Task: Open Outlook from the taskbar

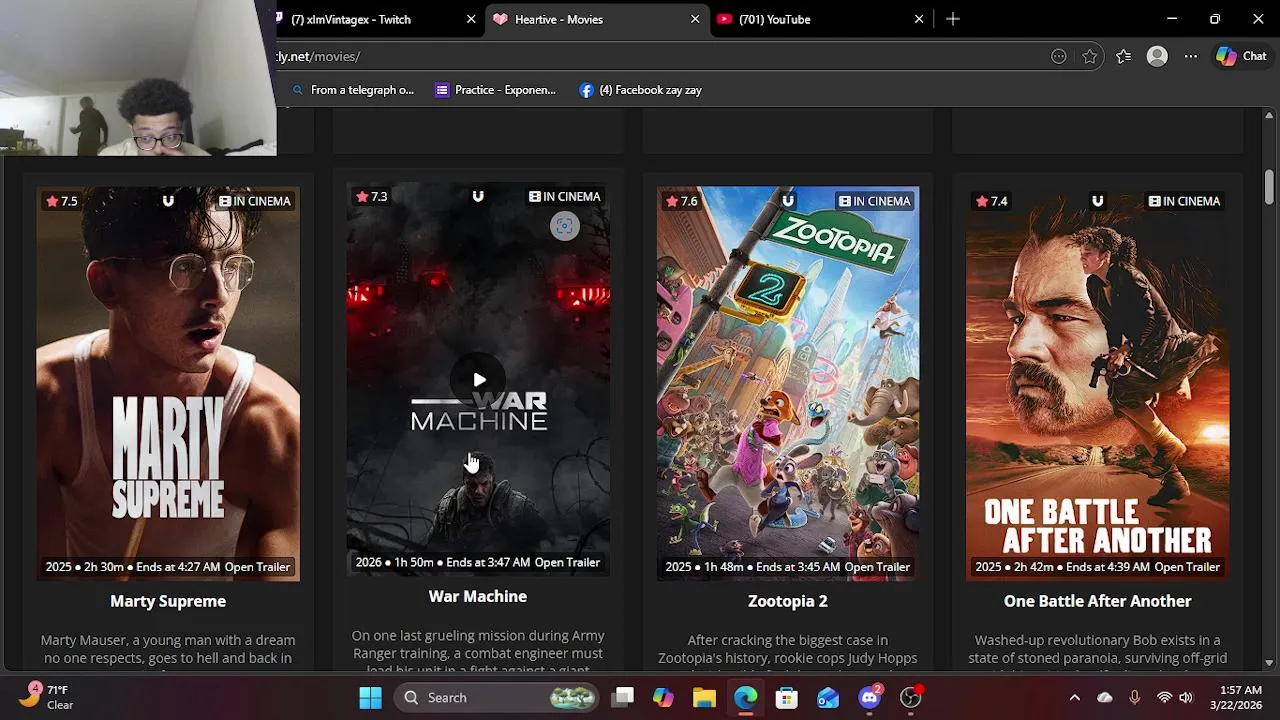Action: (x=828, y=698)
